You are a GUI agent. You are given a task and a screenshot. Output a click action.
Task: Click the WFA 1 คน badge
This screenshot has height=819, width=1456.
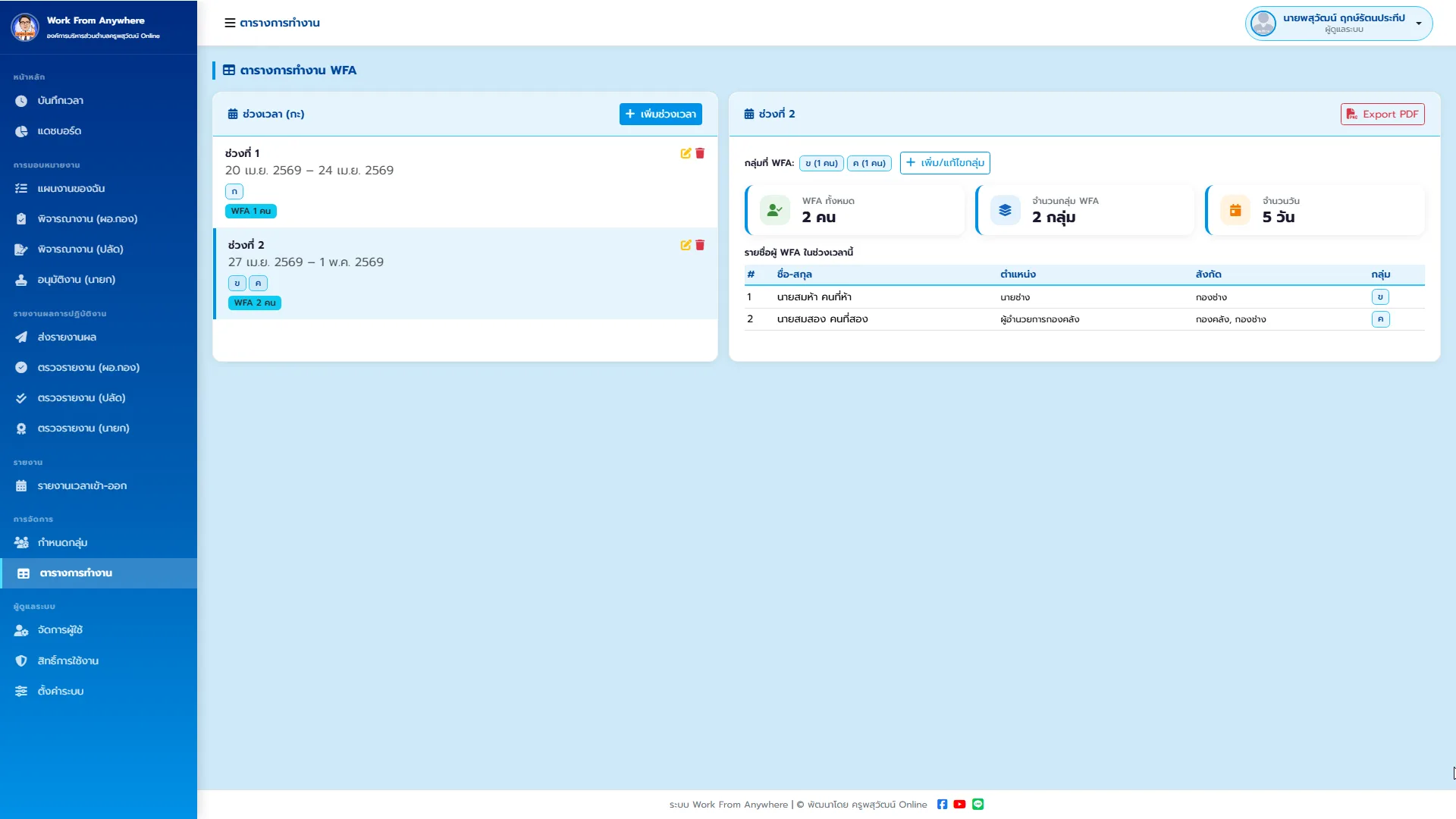(251, 212)
